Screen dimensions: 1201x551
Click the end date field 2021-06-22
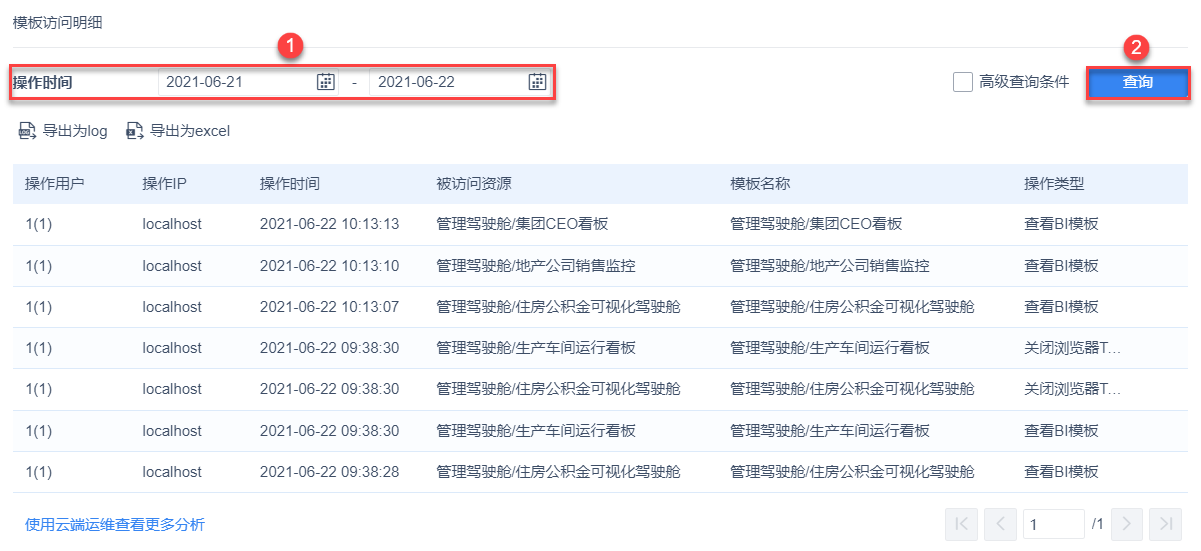[451, 82]
